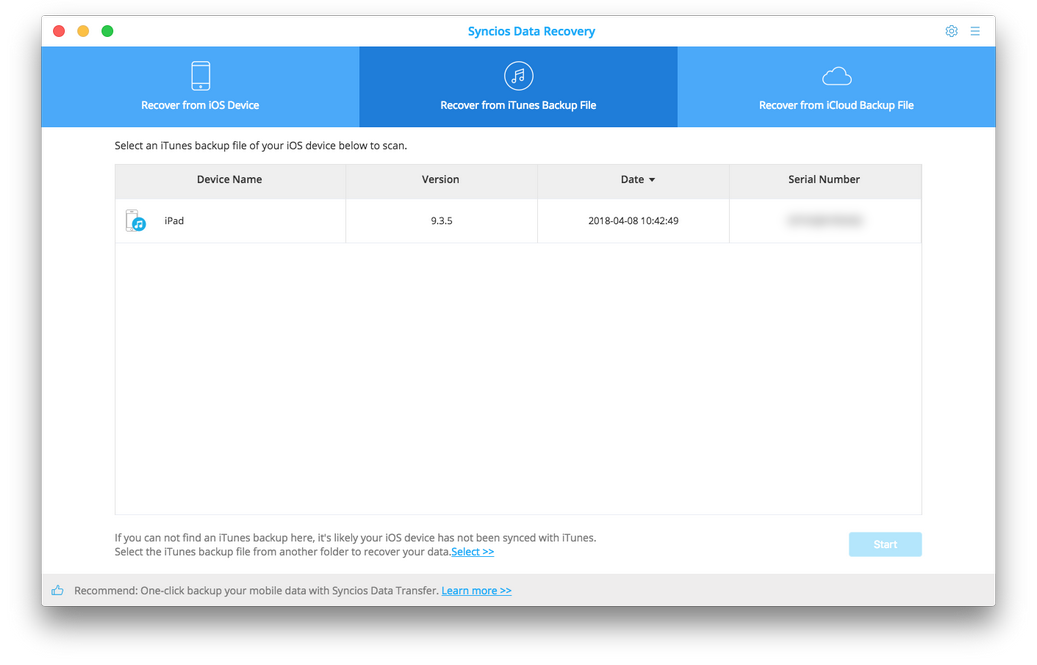The height and width of the screenshot is (665, 1037).
Task: Click the green maximize window button
Action: (107, 31)
